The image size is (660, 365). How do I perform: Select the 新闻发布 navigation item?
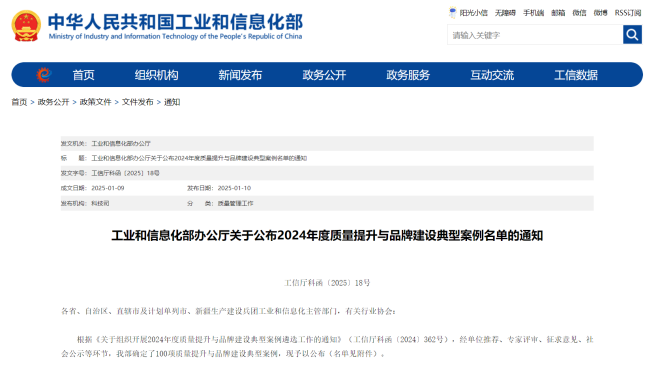pos(240,75)
